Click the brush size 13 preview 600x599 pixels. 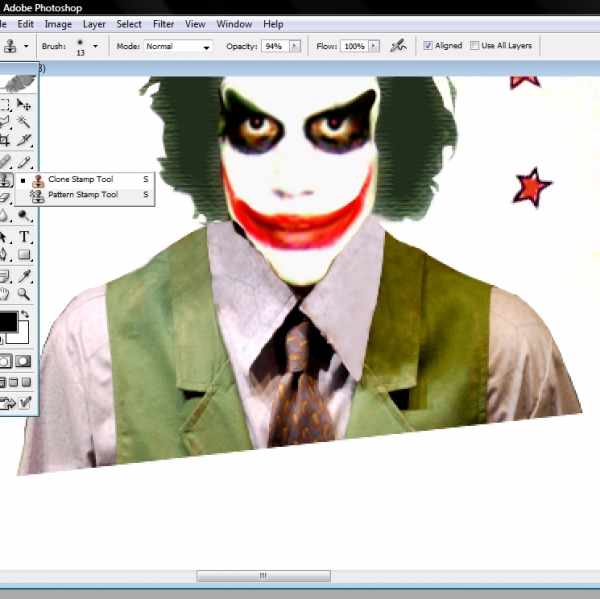pos(80,47)
